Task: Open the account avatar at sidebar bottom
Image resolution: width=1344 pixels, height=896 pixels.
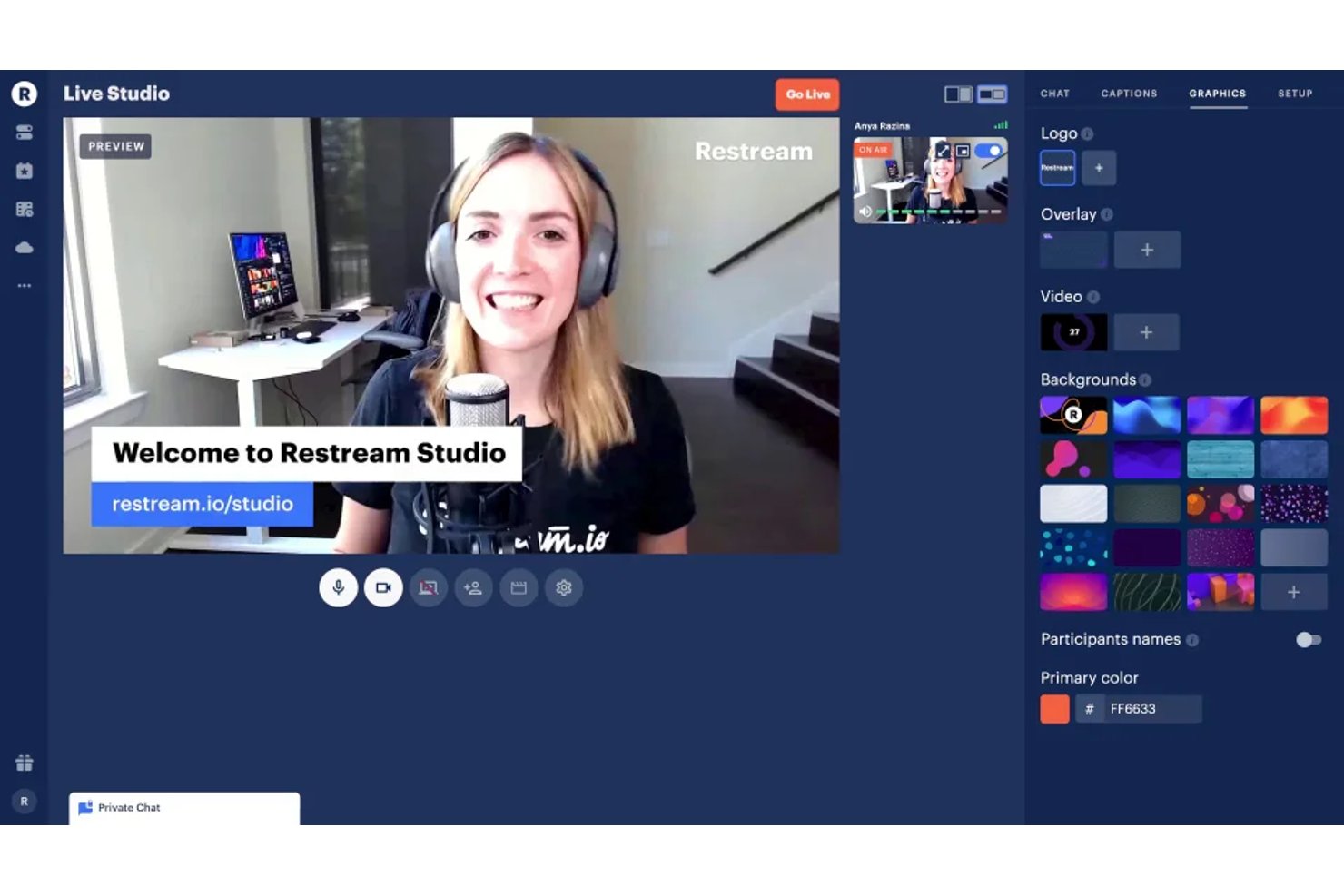Action: click(25, 802)
